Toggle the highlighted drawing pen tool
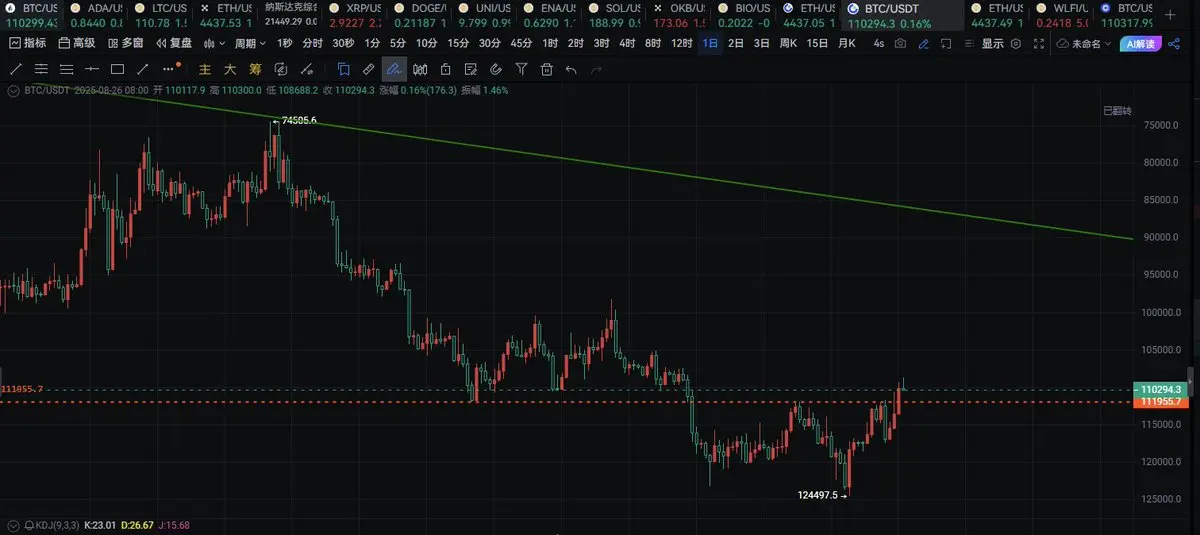1200x535 pixels. point(394,69)
